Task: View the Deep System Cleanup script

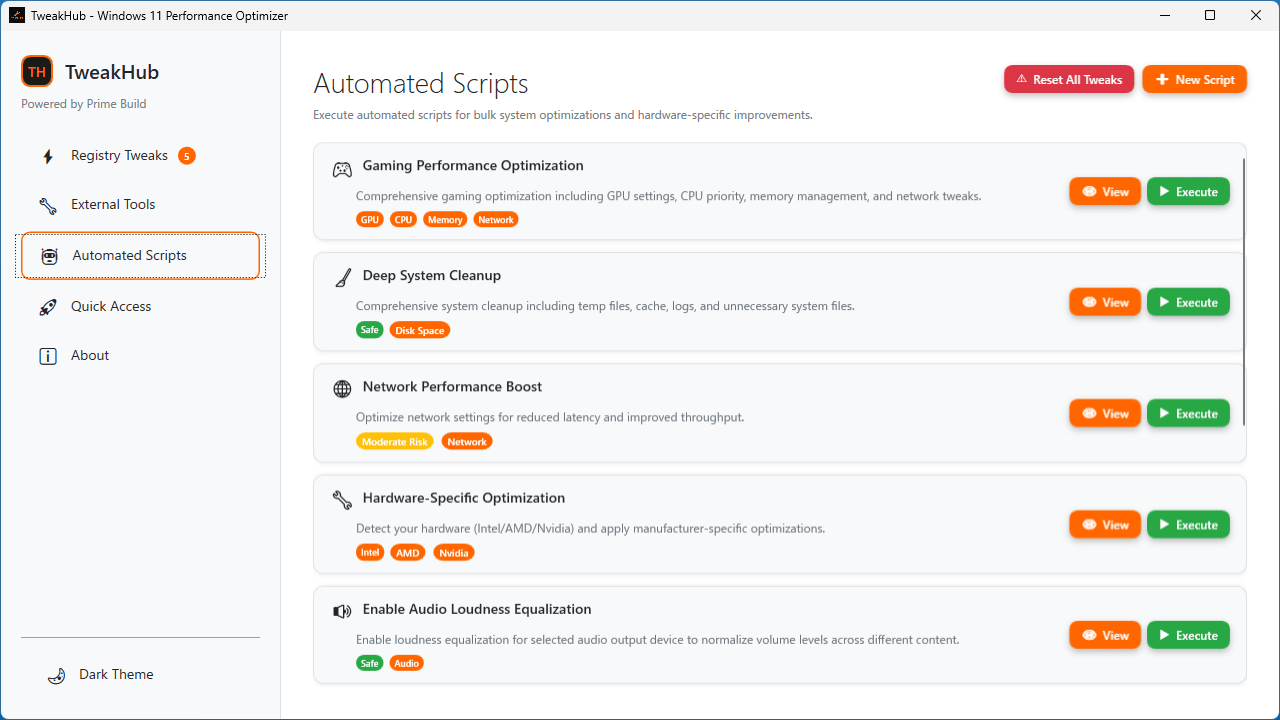Action: tap(1104, 303)
